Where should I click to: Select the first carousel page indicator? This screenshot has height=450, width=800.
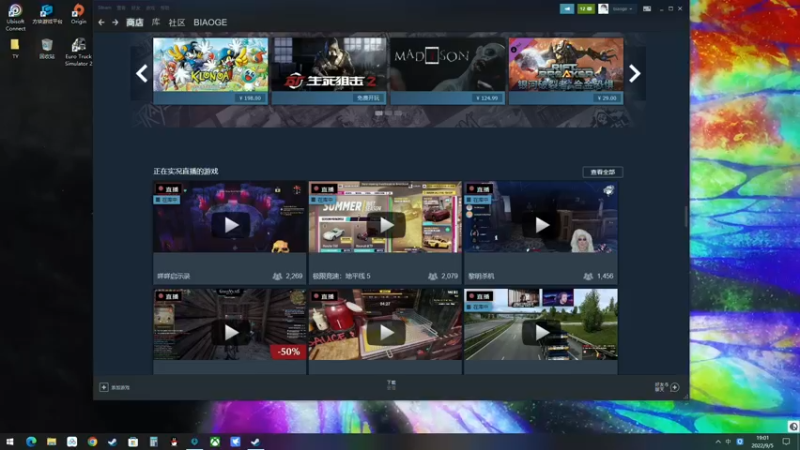[379, 113]
